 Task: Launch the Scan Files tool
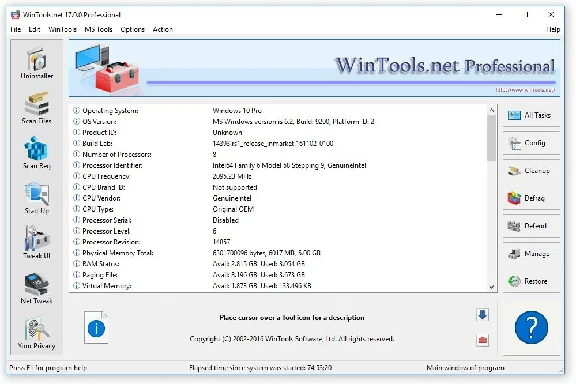(x=36, y=108)
